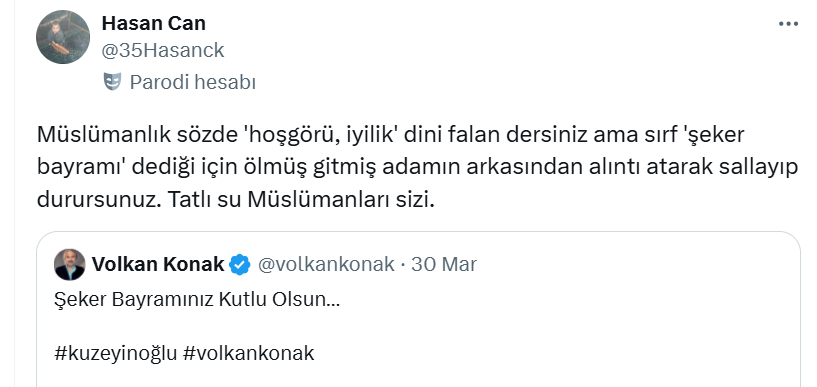Visit the @volkankonak handle
817x387 pixels.
pyautogui.click(x=326, y=264)
